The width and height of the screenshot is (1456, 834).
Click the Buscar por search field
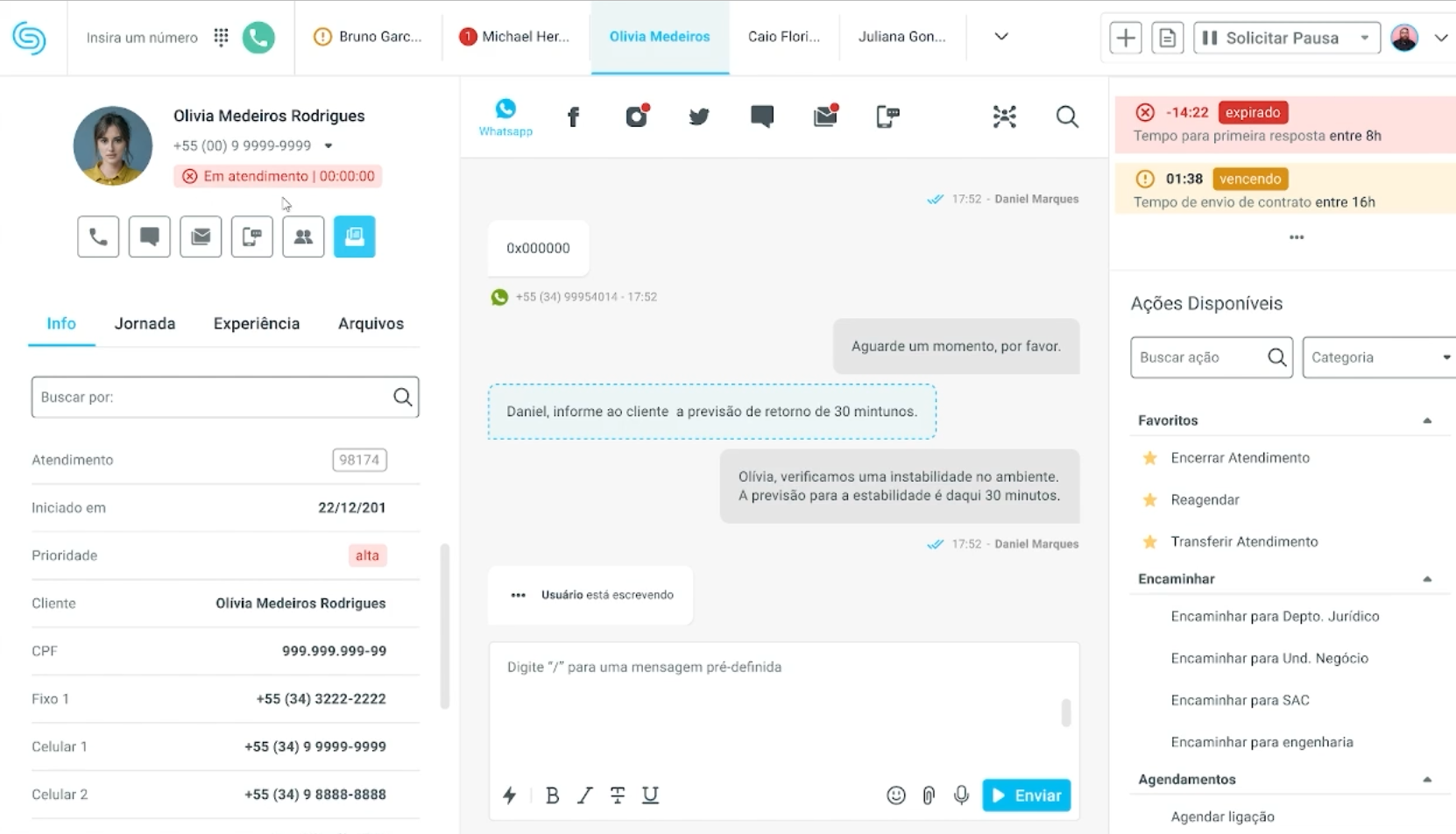point(210,398)
